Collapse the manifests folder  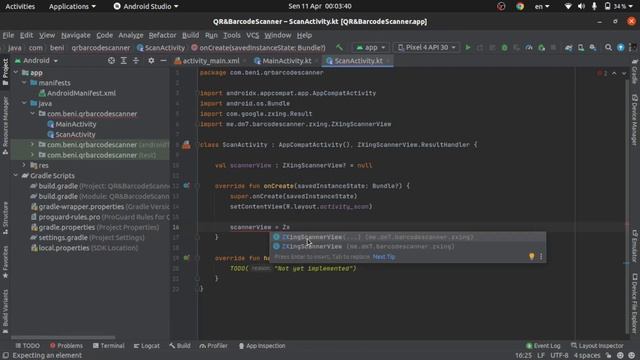pyautogui.click(x=24, y=82)
